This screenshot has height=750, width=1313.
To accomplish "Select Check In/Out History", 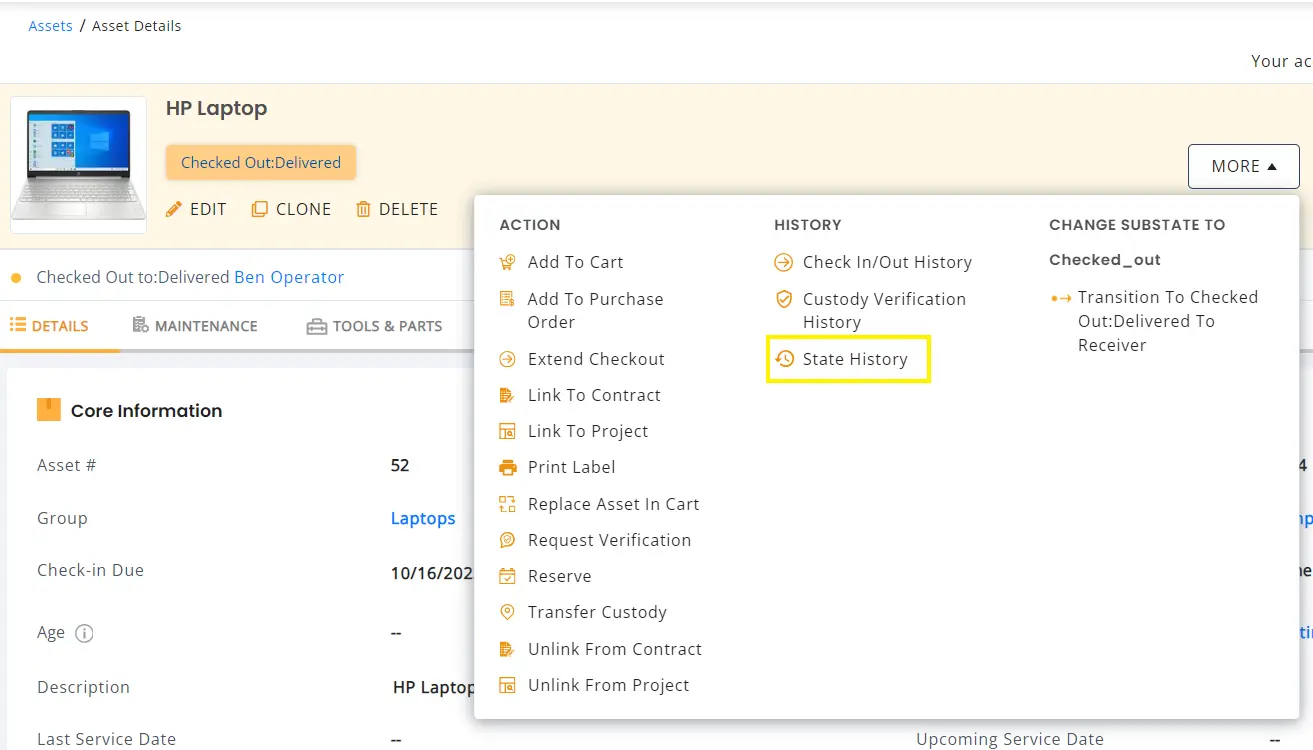I will [x=886, y=262].
